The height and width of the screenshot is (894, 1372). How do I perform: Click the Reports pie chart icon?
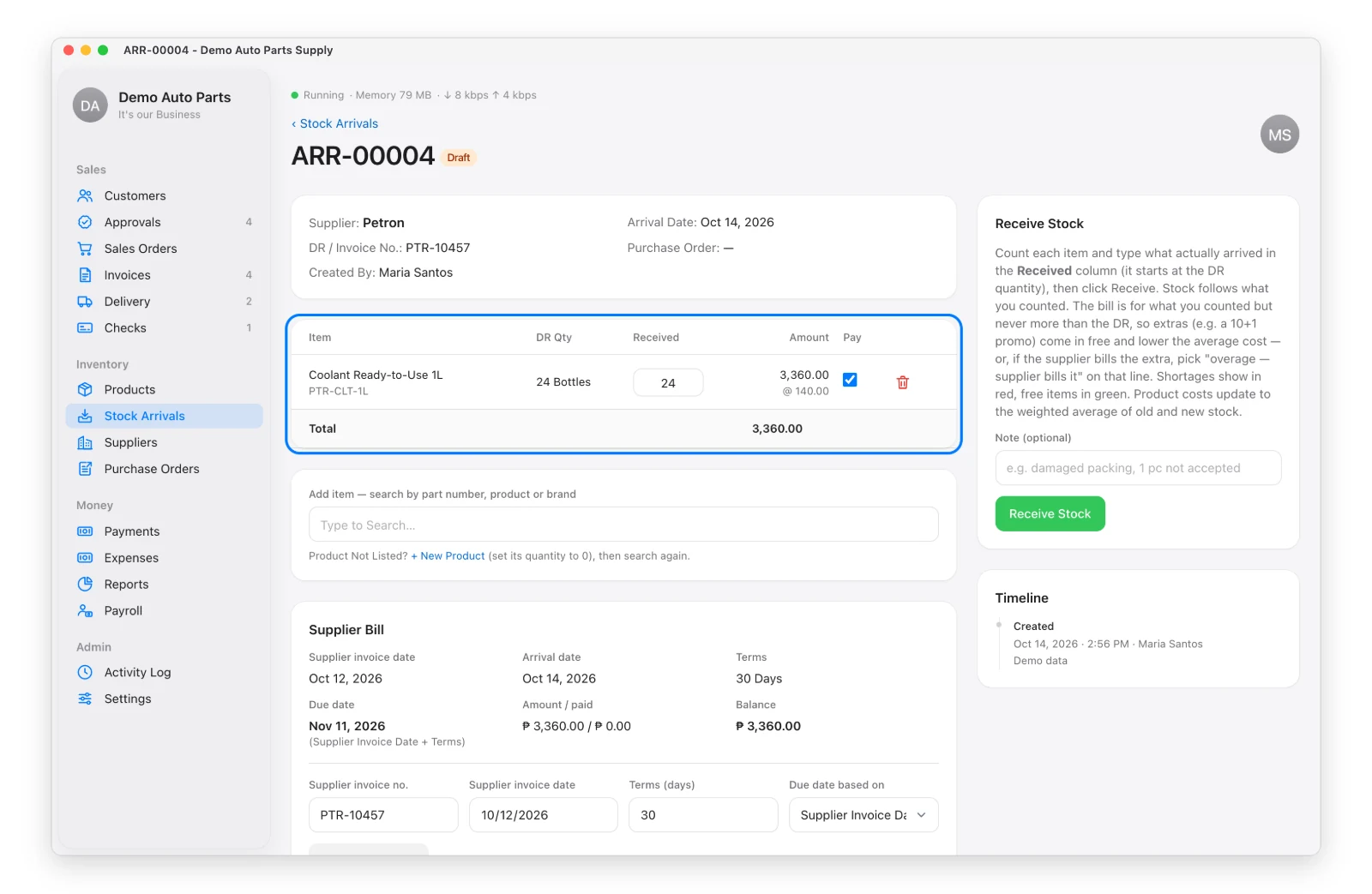85,585
